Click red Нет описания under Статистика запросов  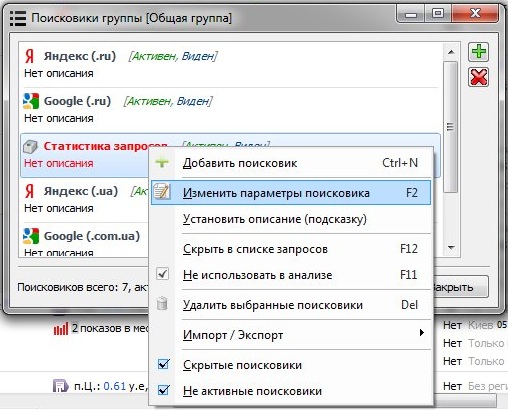point(59,163)
